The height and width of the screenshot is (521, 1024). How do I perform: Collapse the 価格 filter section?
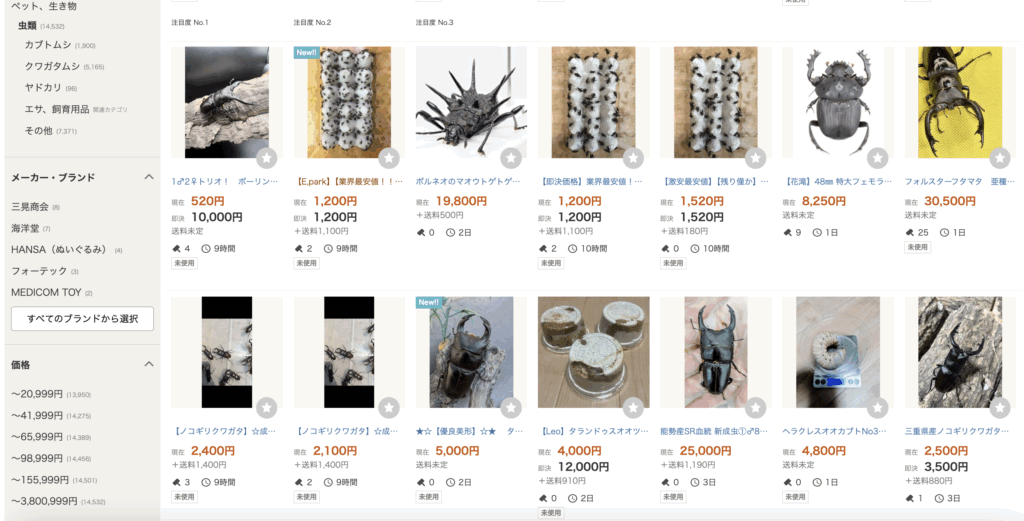coord(149,364)
